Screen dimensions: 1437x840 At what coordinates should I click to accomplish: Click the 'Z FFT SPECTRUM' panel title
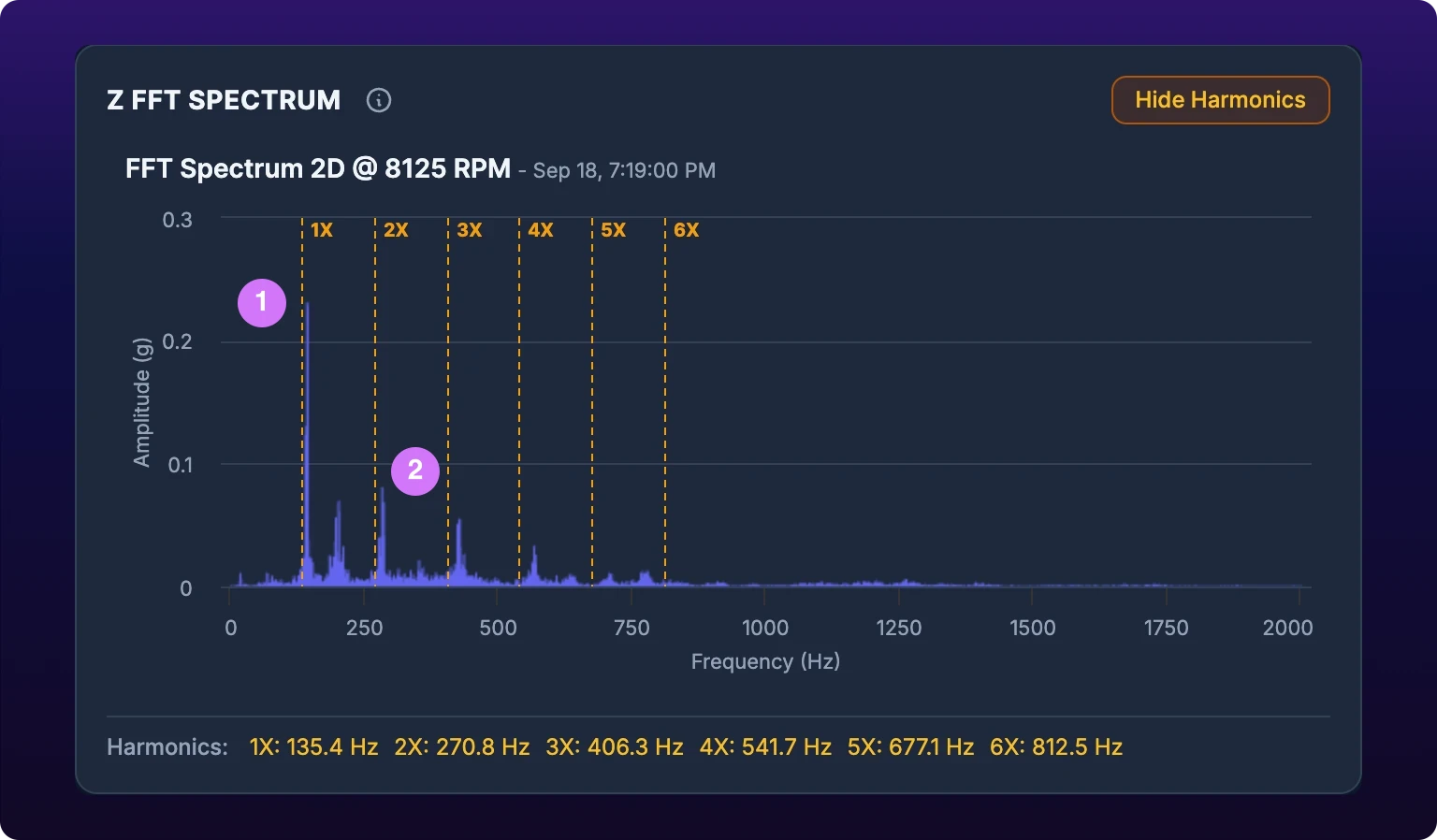click(224, 100)
